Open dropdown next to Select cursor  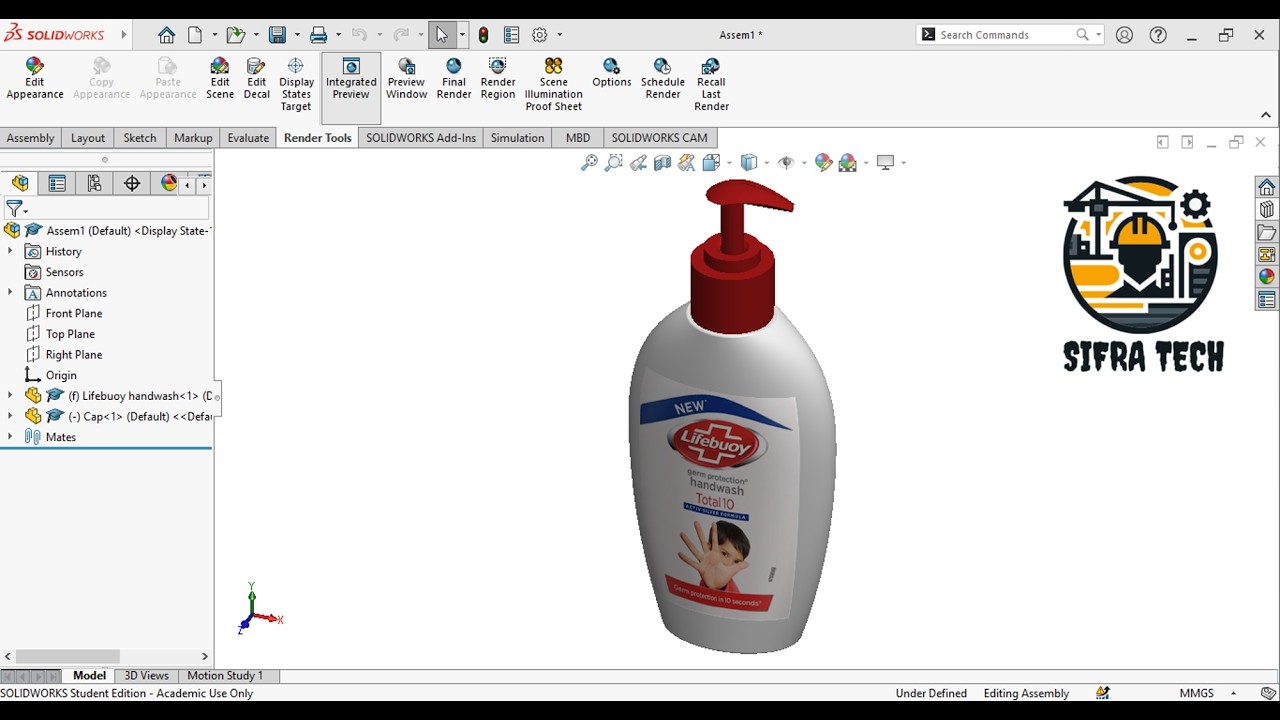pos(462,35)
